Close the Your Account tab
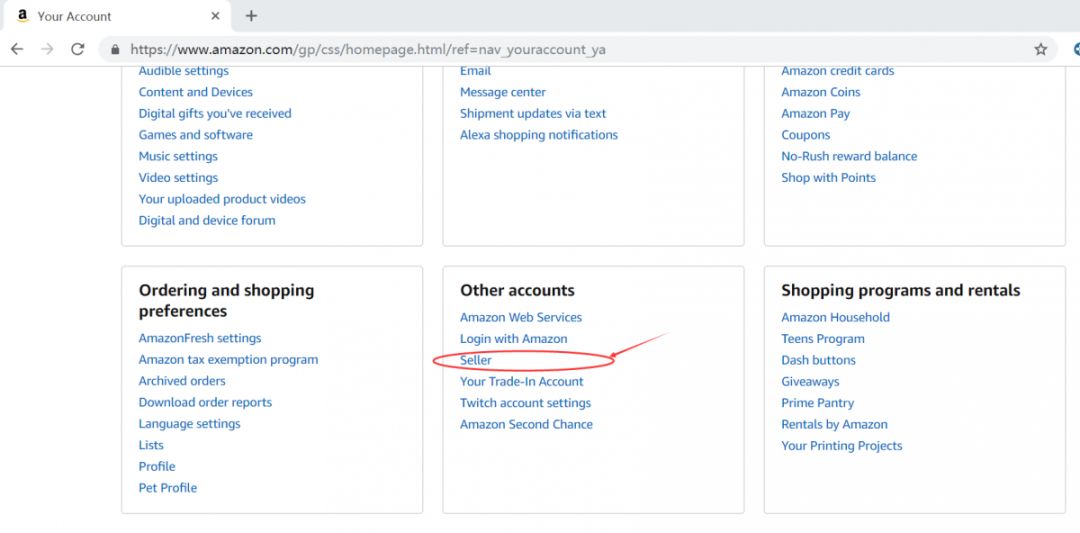 (x=215, y=16)
